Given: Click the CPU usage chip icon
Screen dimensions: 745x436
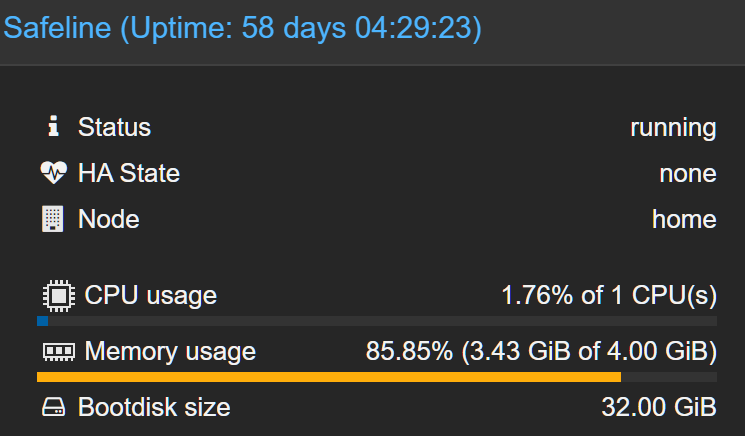Looking at the screenshot, I should pos(59,296).
